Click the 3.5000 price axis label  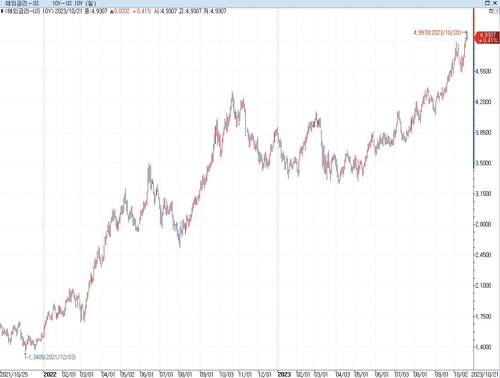(483, 163)
